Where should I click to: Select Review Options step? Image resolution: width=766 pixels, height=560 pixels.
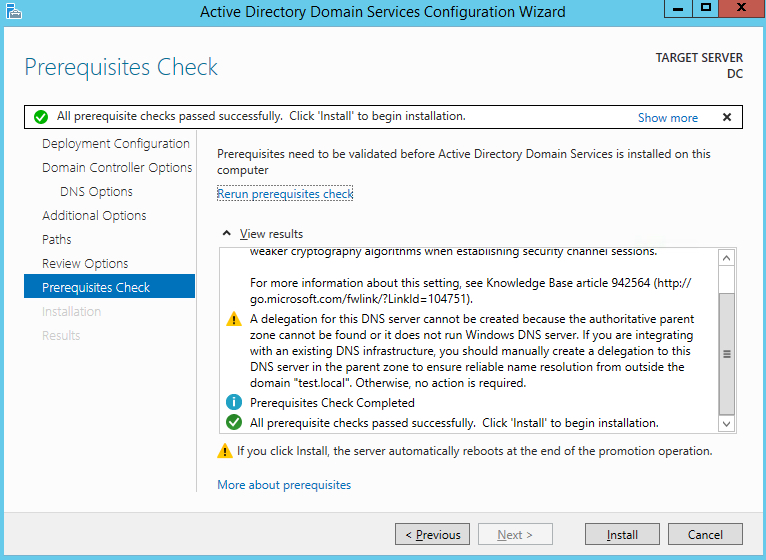point(85,263)
